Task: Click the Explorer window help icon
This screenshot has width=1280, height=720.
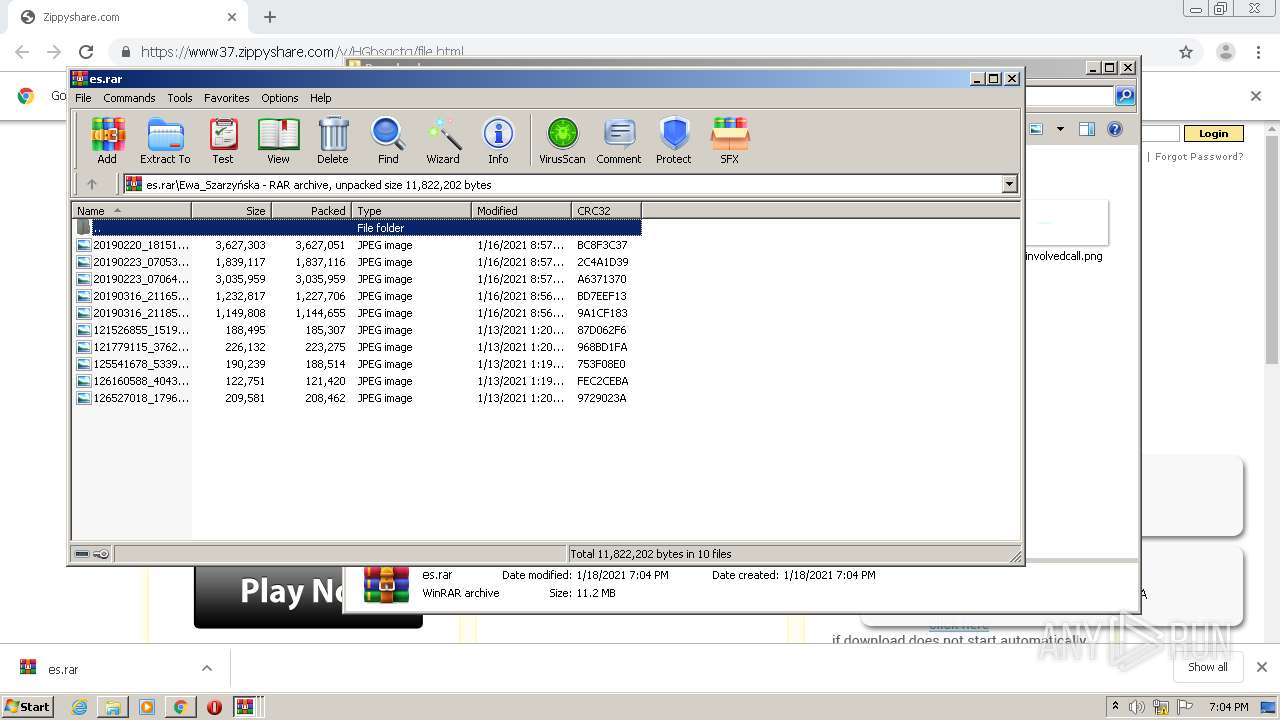Action: 1115,129
